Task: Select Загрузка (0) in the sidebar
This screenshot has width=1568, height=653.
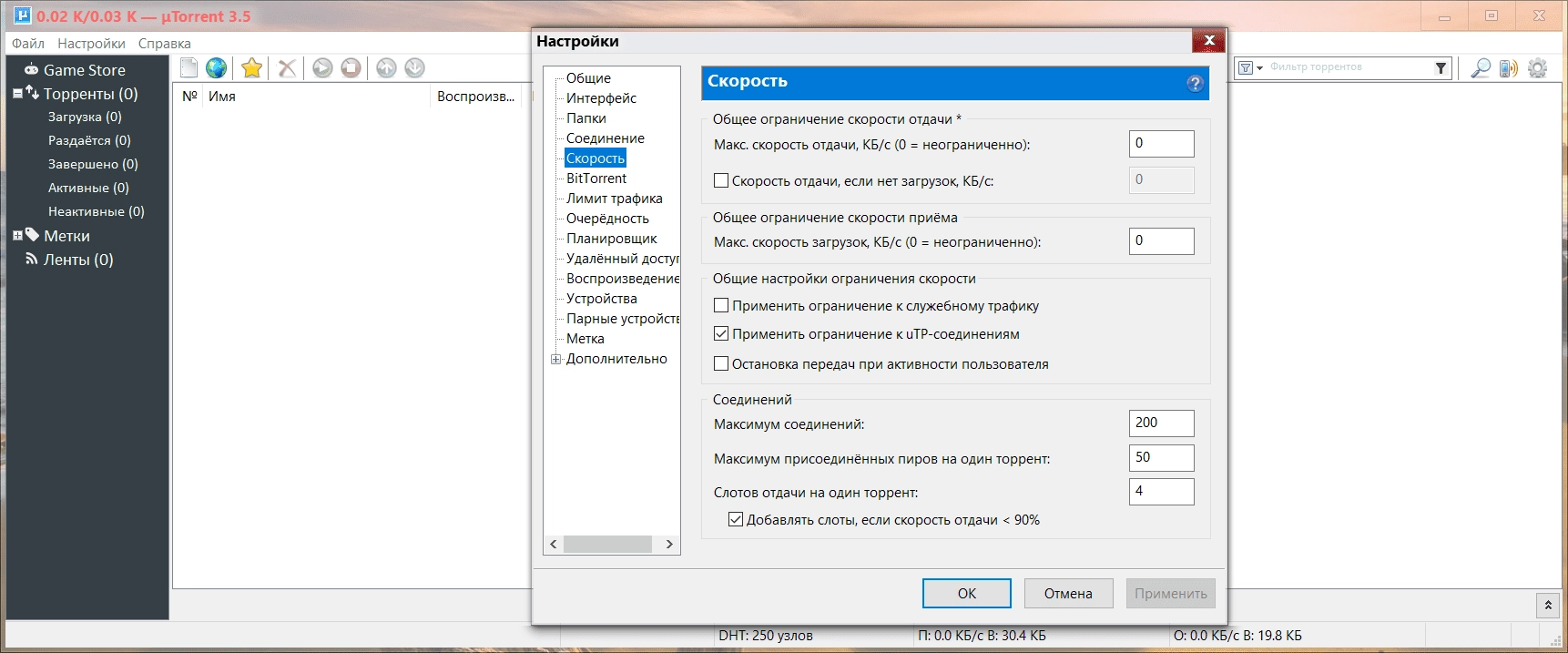Action: tap(85, 117)
